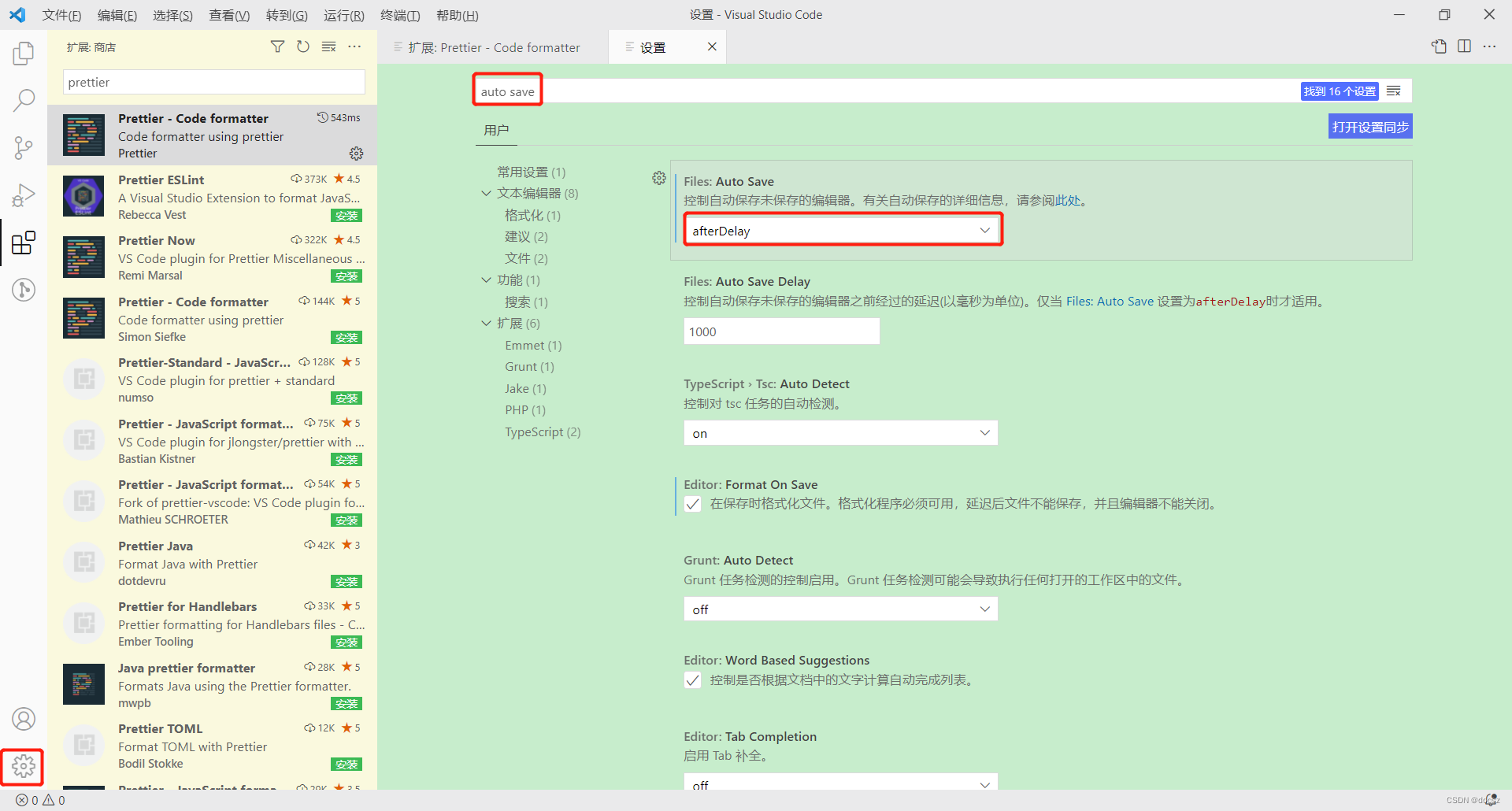
Task: Toggle Editor: Word Based Suggestions checkbox
Action: [x=693, y=680]
